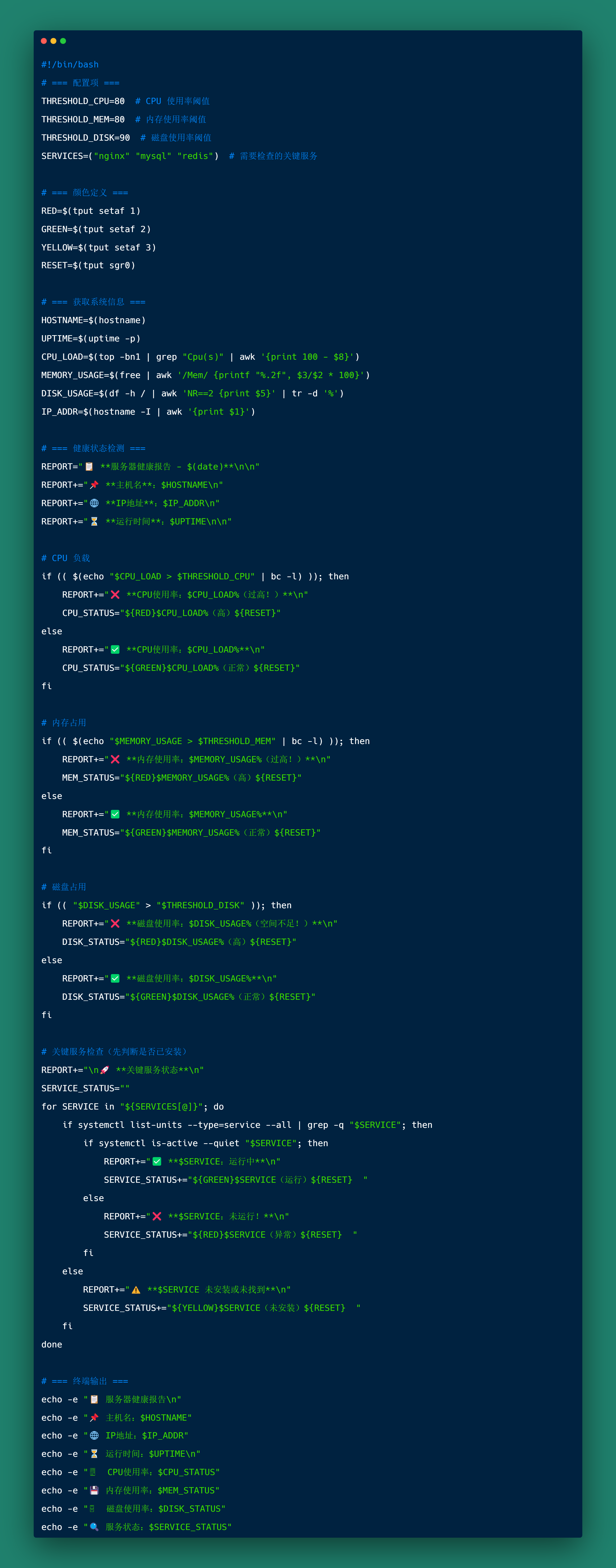Click the hourglass emoji in the REPORT+= 运行时间 line
This screenshot has width=616, height=1568.
tap(94, 521)
